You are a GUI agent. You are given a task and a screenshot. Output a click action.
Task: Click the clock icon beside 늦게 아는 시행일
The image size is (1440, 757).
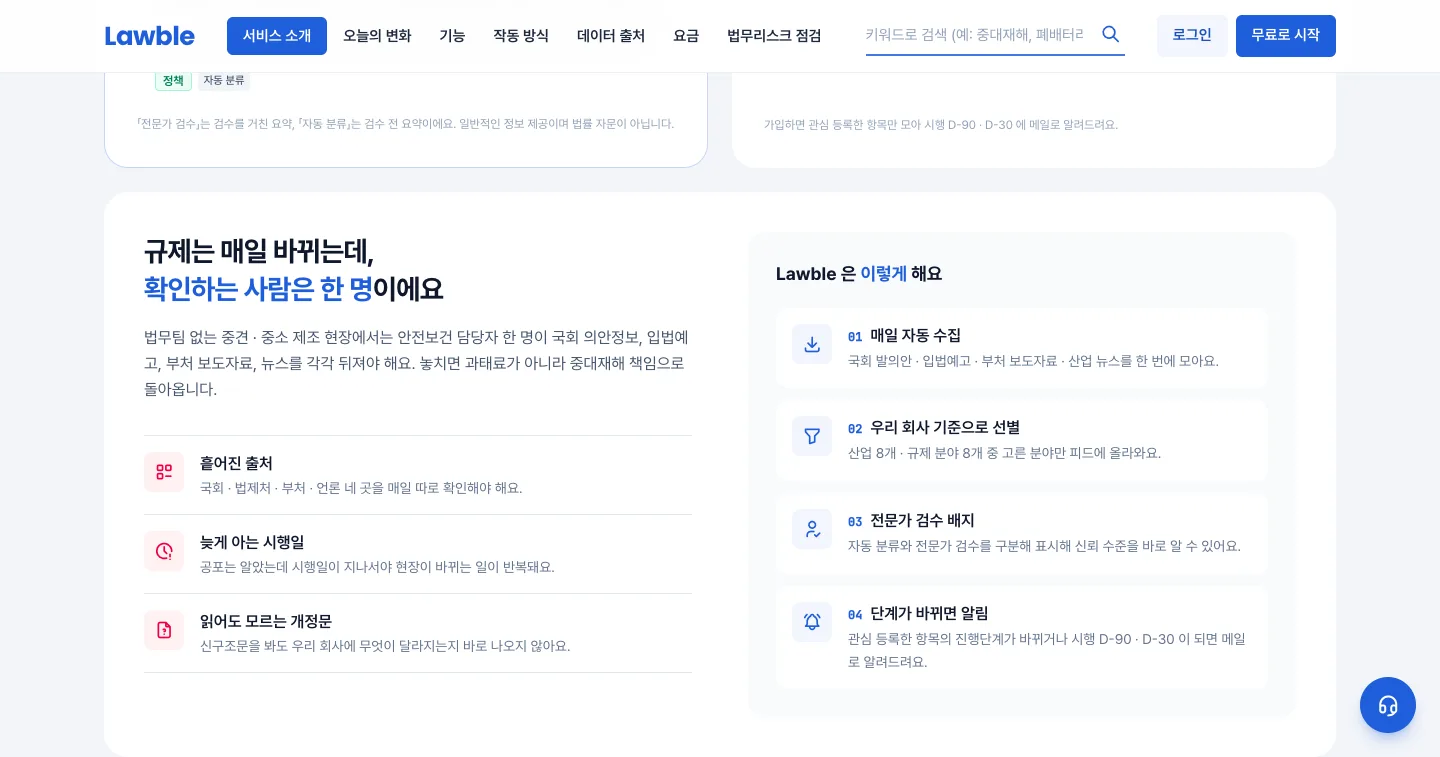(164, 551)
